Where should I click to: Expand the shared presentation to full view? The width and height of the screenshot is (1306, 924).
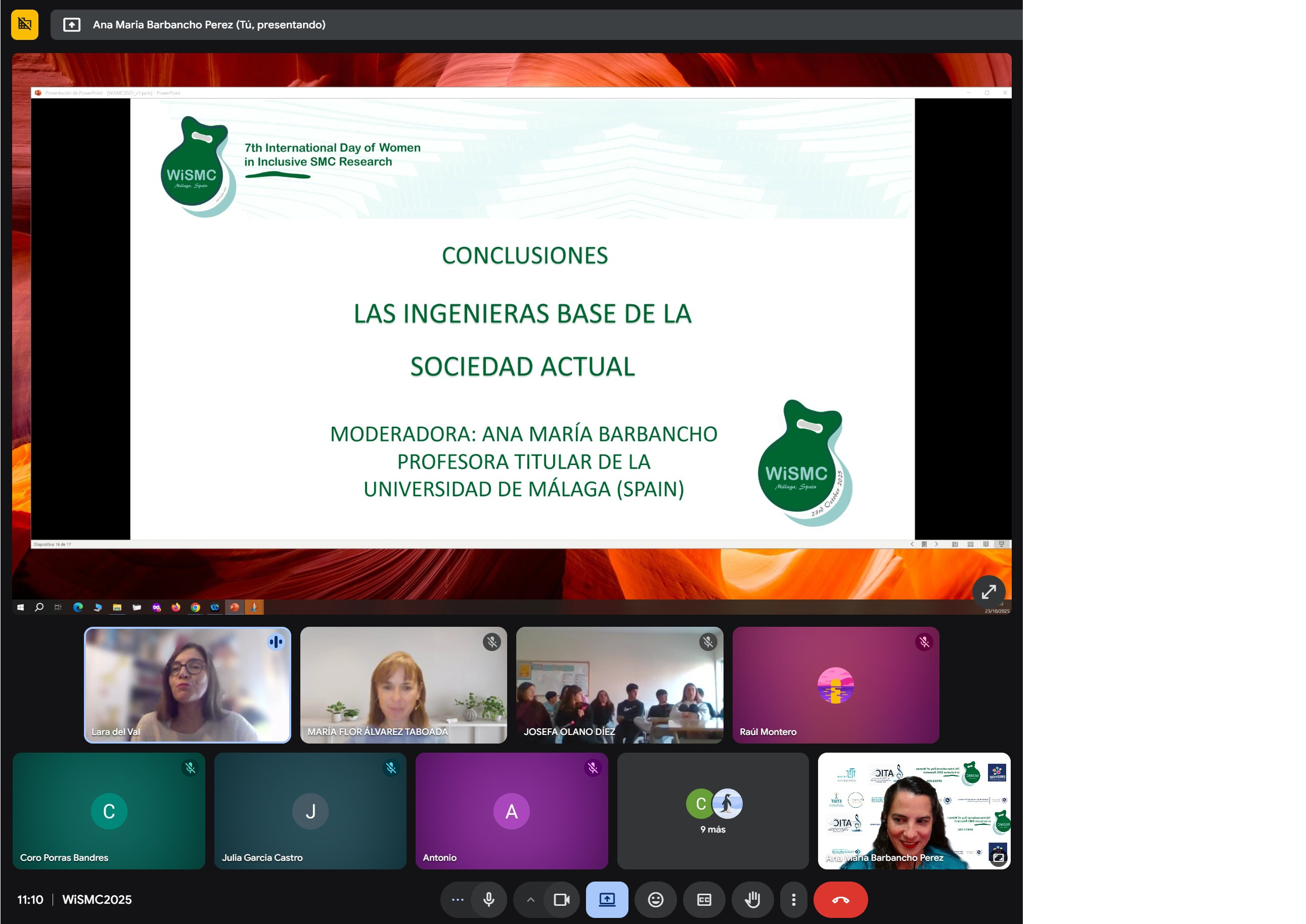[988, 592]
